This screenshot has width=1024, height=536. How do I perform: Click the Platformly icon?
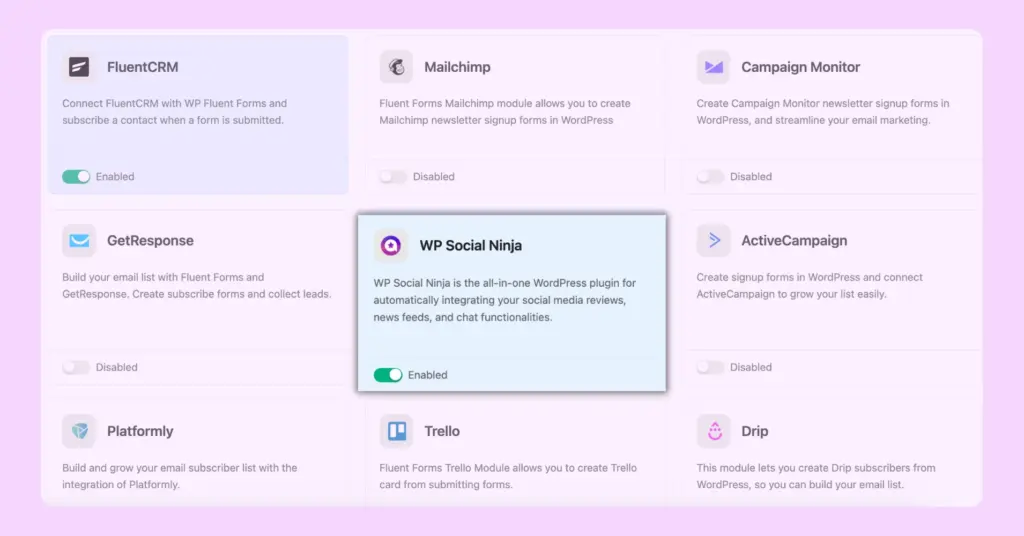(x=79, y=431)
